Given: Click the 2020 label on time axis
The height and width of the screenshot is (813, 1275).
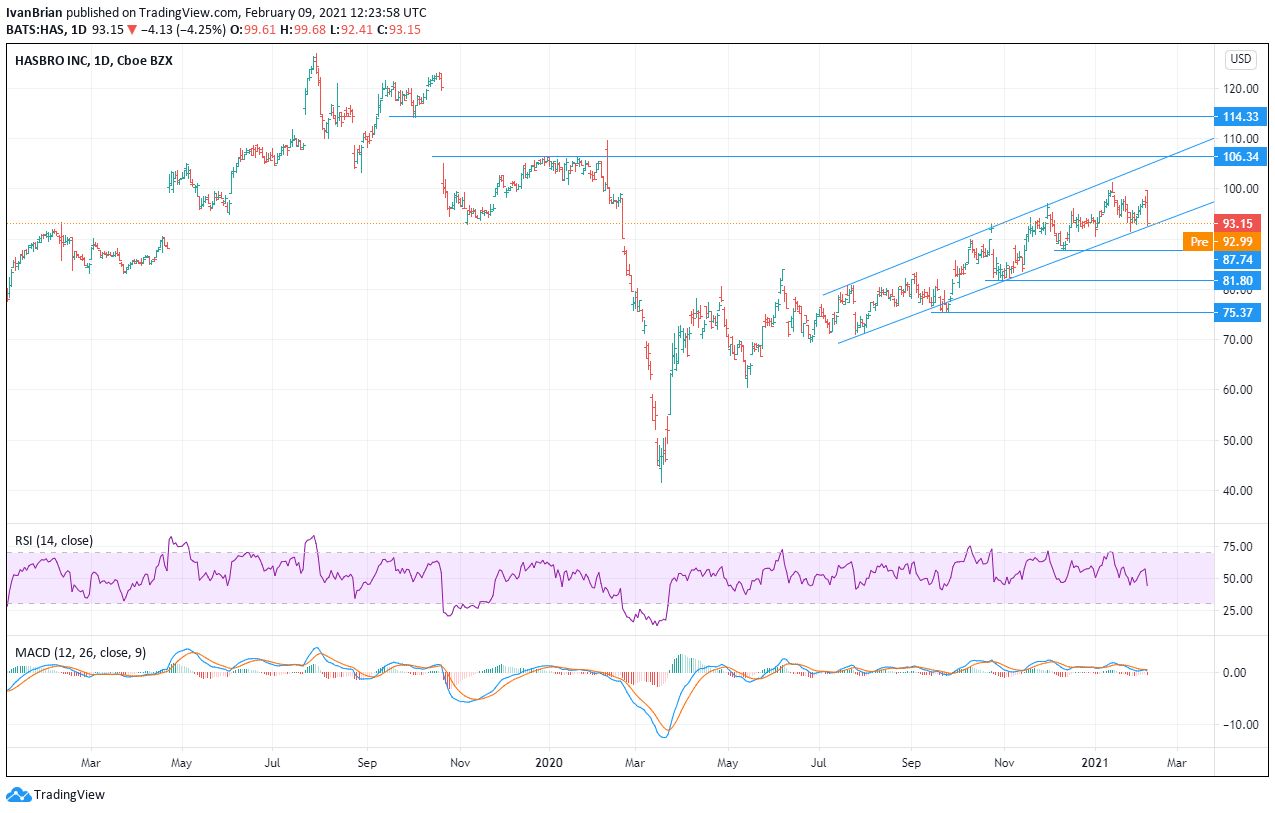Looking at the screenshot, I should coord(550,762).
